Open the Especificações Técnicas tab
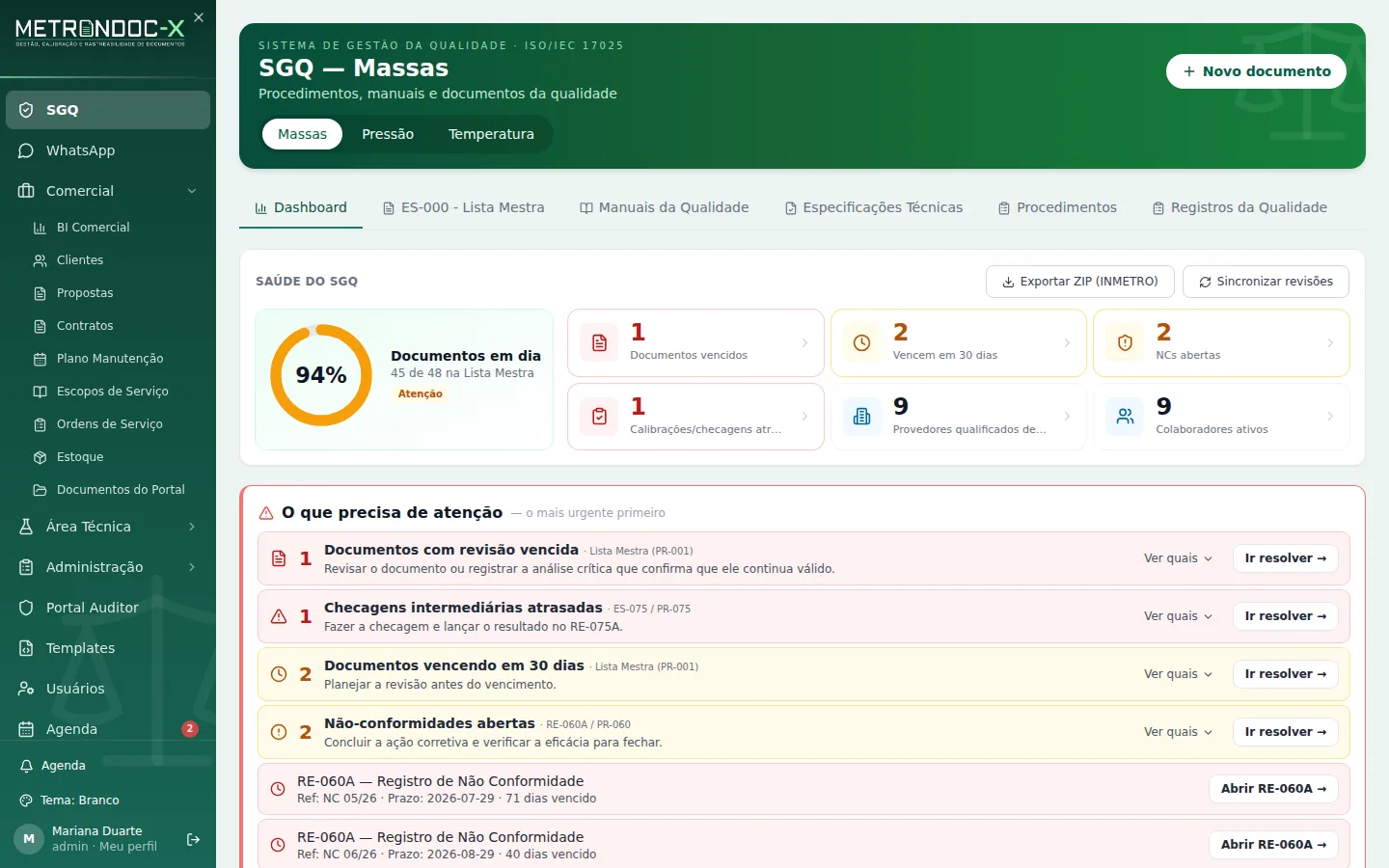The width and height of the screenshot is (1389, 868). (x=873, y=207)
